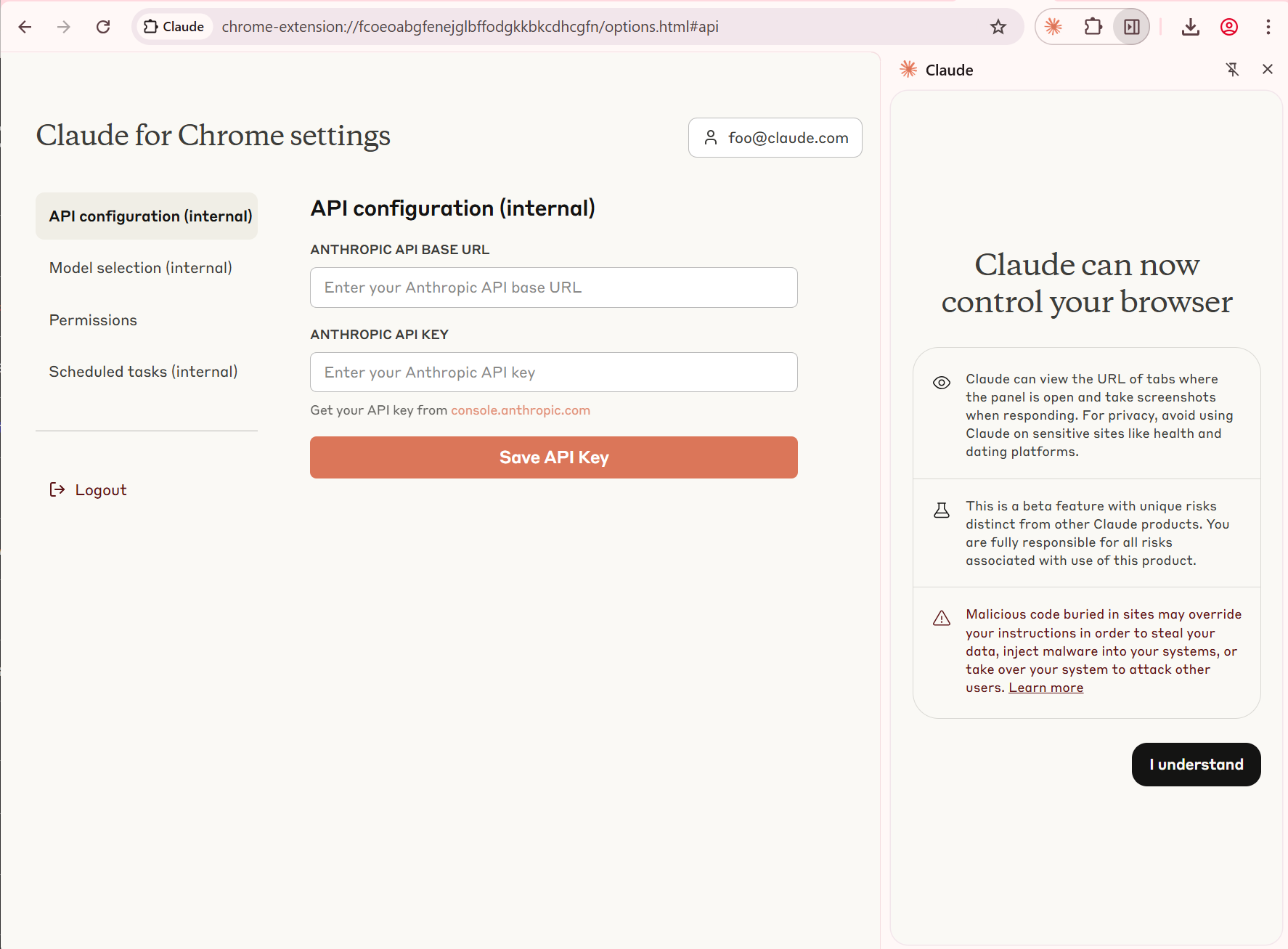This screenshot has height=949, width=1288.
Task: Click the Claude site chip in address bar
Action: point(174,27)
